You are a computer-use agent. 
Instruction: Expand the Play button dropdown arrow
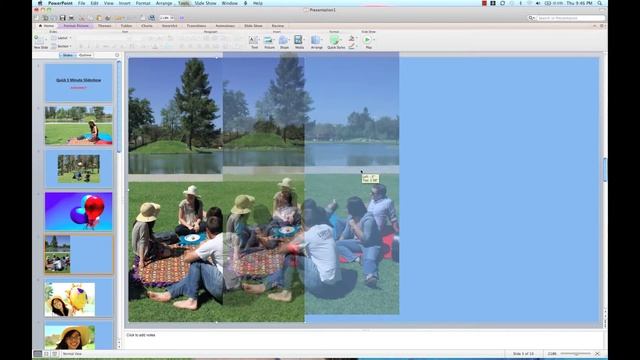374,40
